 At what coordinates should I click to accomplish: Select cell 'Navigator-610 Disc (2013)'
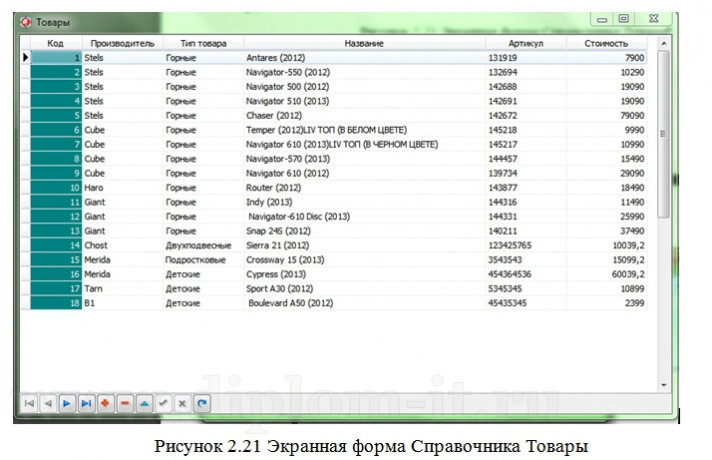pos(364,217)
